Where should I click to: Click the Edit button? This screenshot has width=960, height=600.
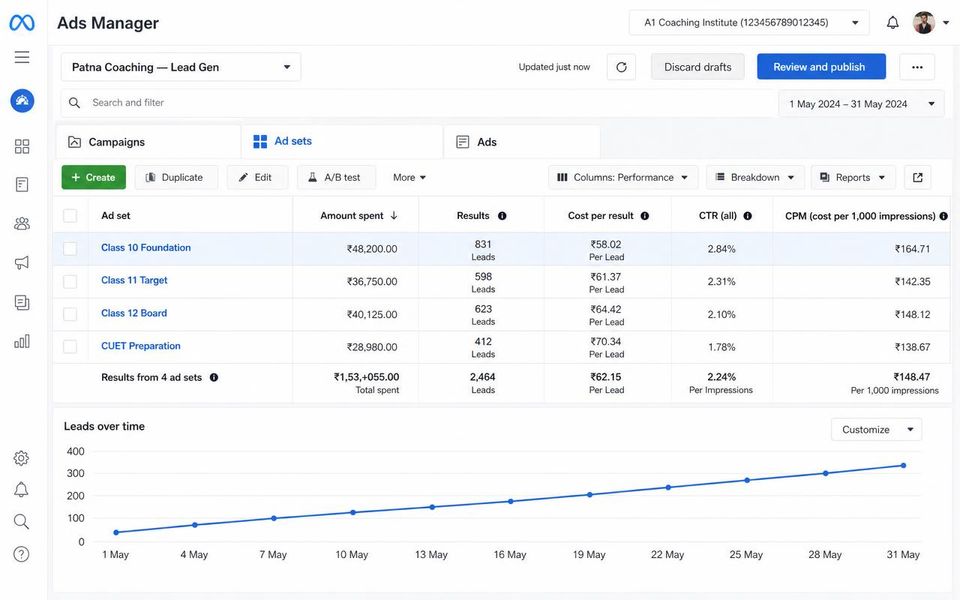pyautogui.click(x=257, y=178)
